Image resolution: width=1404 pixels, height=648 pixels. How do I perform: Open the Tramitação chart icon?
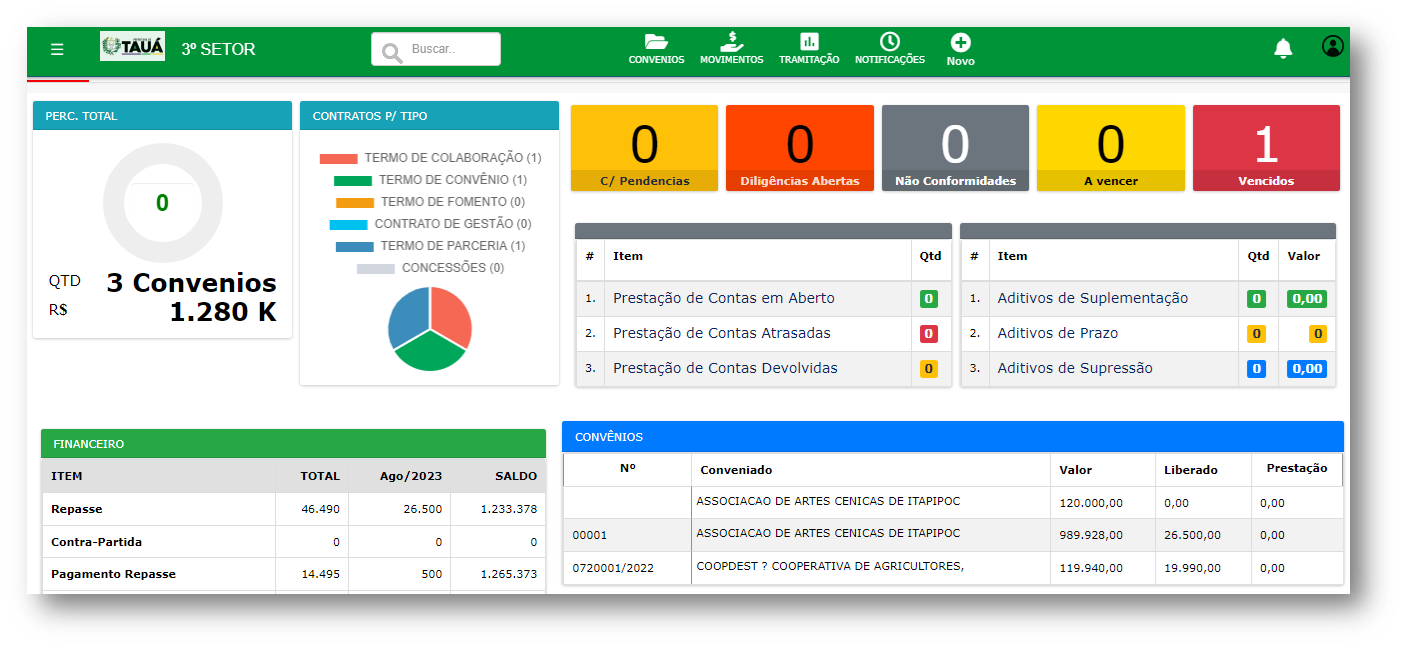(809, 42)
